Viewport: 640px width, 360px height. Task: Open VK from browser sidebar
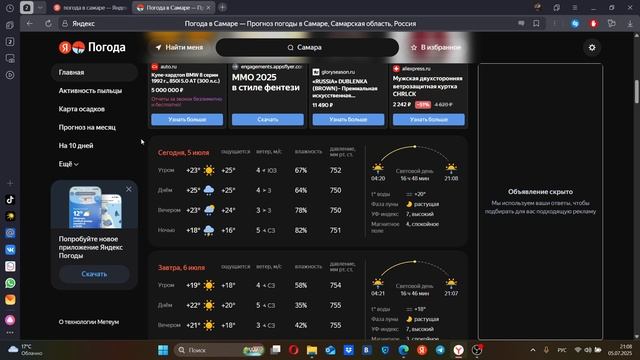coord(10,249)
